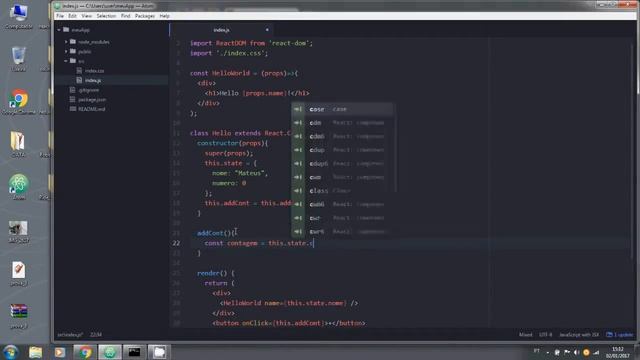Image resolution: width=640 pixels, height=360 pixels.
Task: Open the View menu
Action: pyautogui.click(x=87, y=16)
